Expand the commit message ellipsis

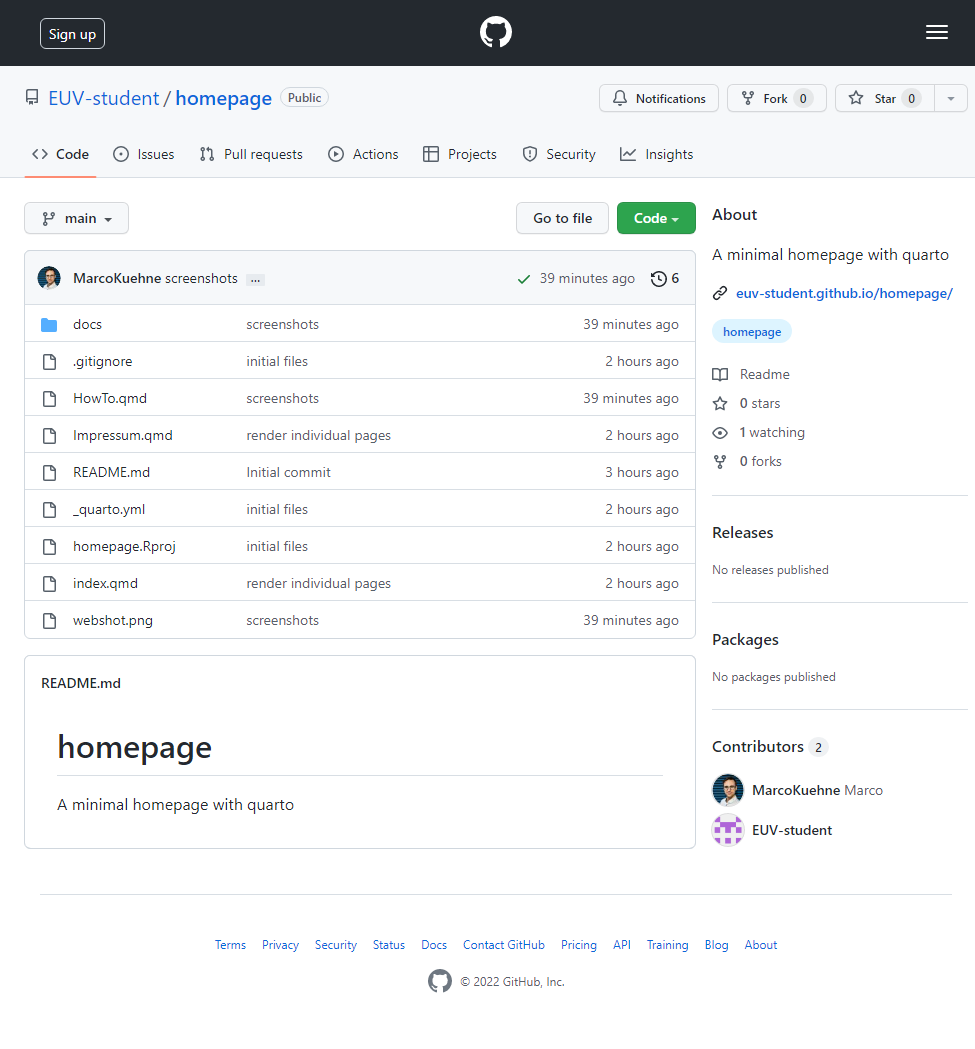click(x=255, y=280)
